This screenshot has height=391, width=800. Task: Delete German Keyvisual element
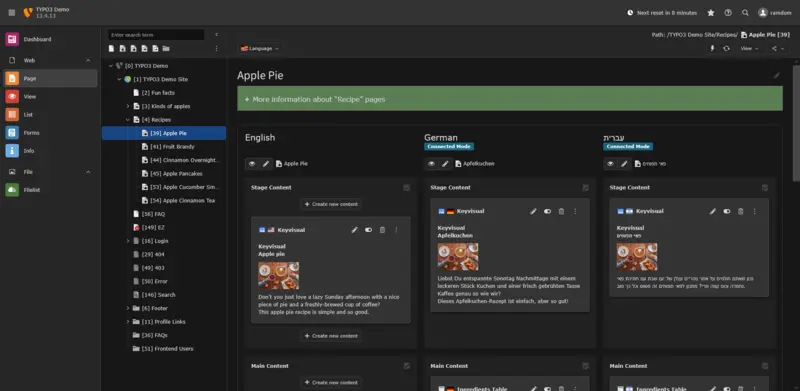pos(561,211)
